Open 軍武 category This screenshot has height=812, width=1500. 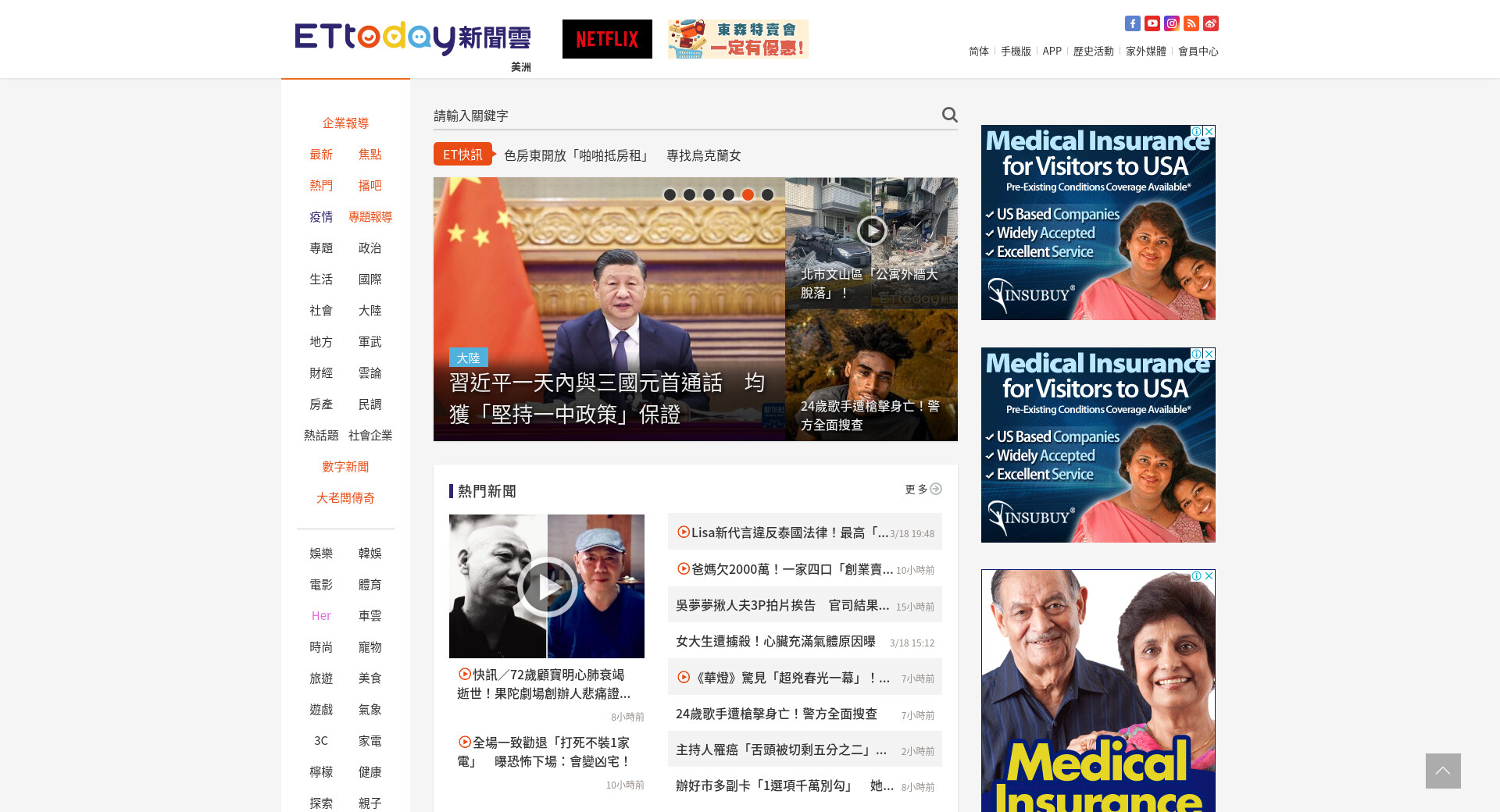click(370, 342)
